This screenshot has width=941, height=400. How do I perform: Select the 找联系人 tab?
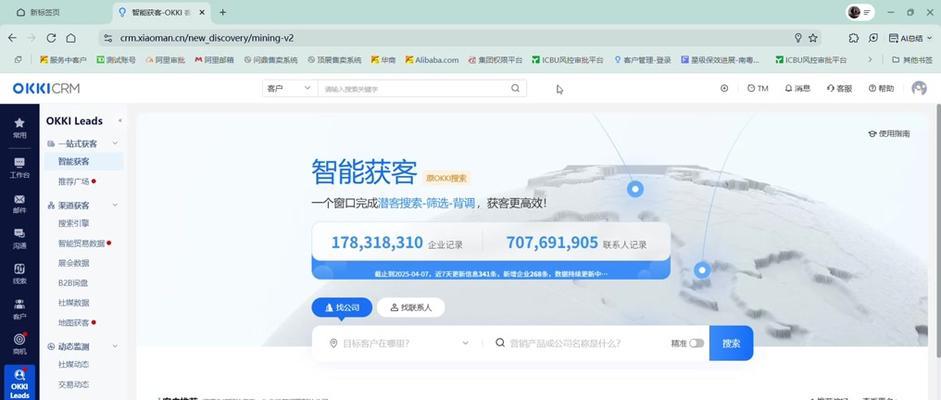point(411,308)
